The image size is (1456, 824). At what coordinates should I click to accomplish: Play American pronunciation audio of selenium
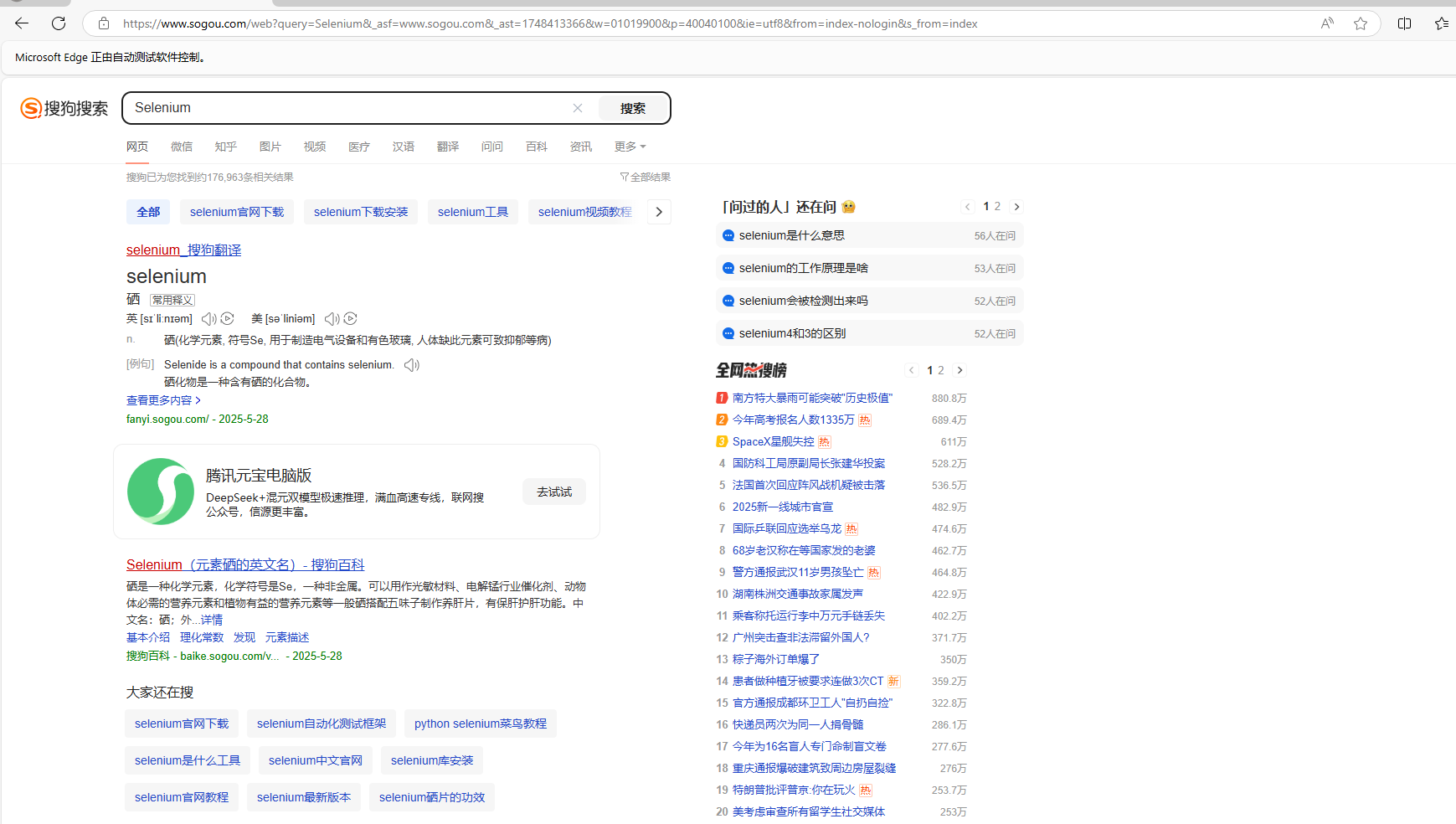pos(332,319)
